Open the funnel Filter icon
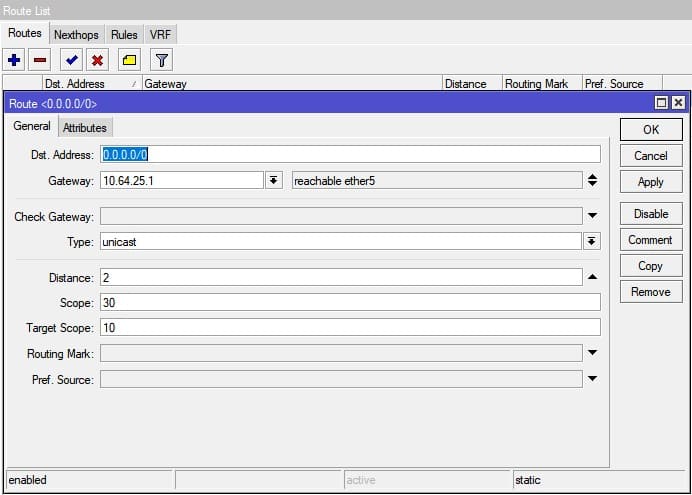 161,60
